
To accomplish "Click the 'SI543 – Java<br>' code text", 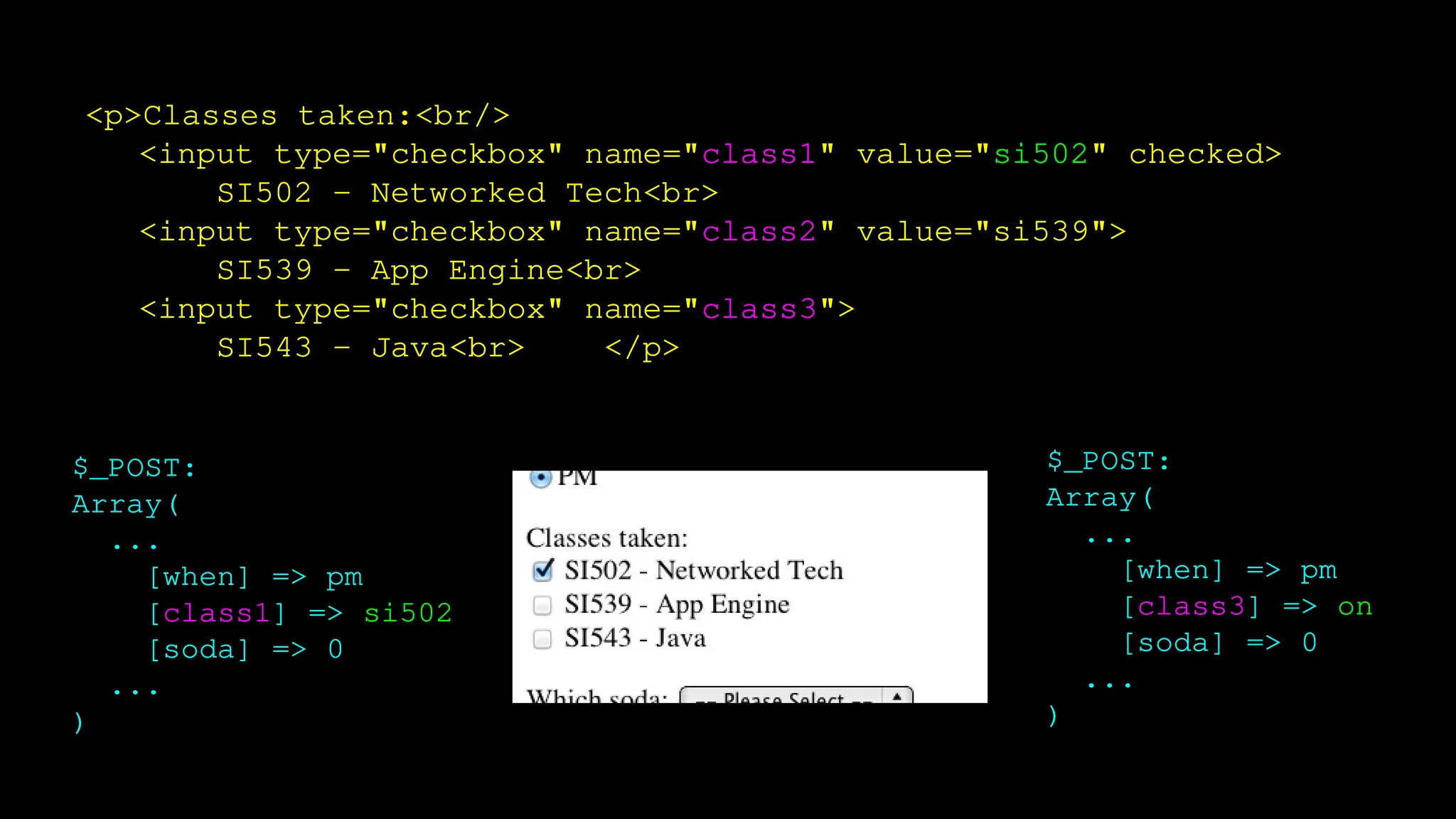I will click(x=370, y=348).
